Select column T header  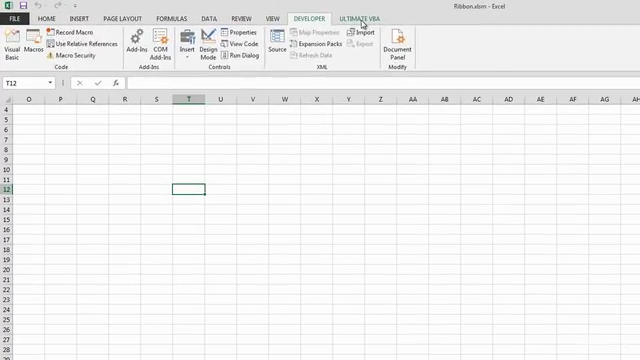pyautogui.click(x=189, y=99)
